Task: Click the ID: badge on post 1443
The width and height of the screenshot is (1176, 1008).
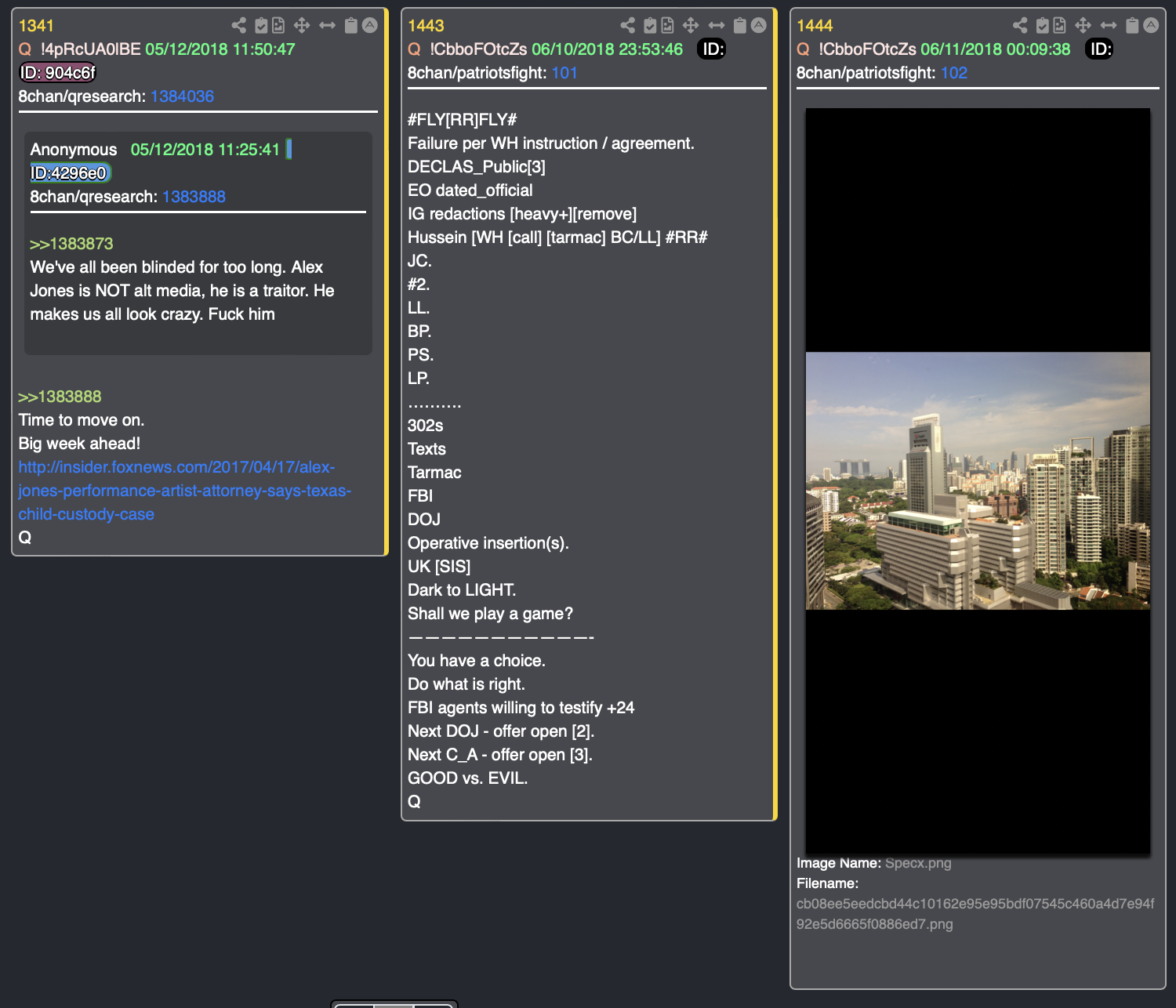Action: tap(712, 49)
